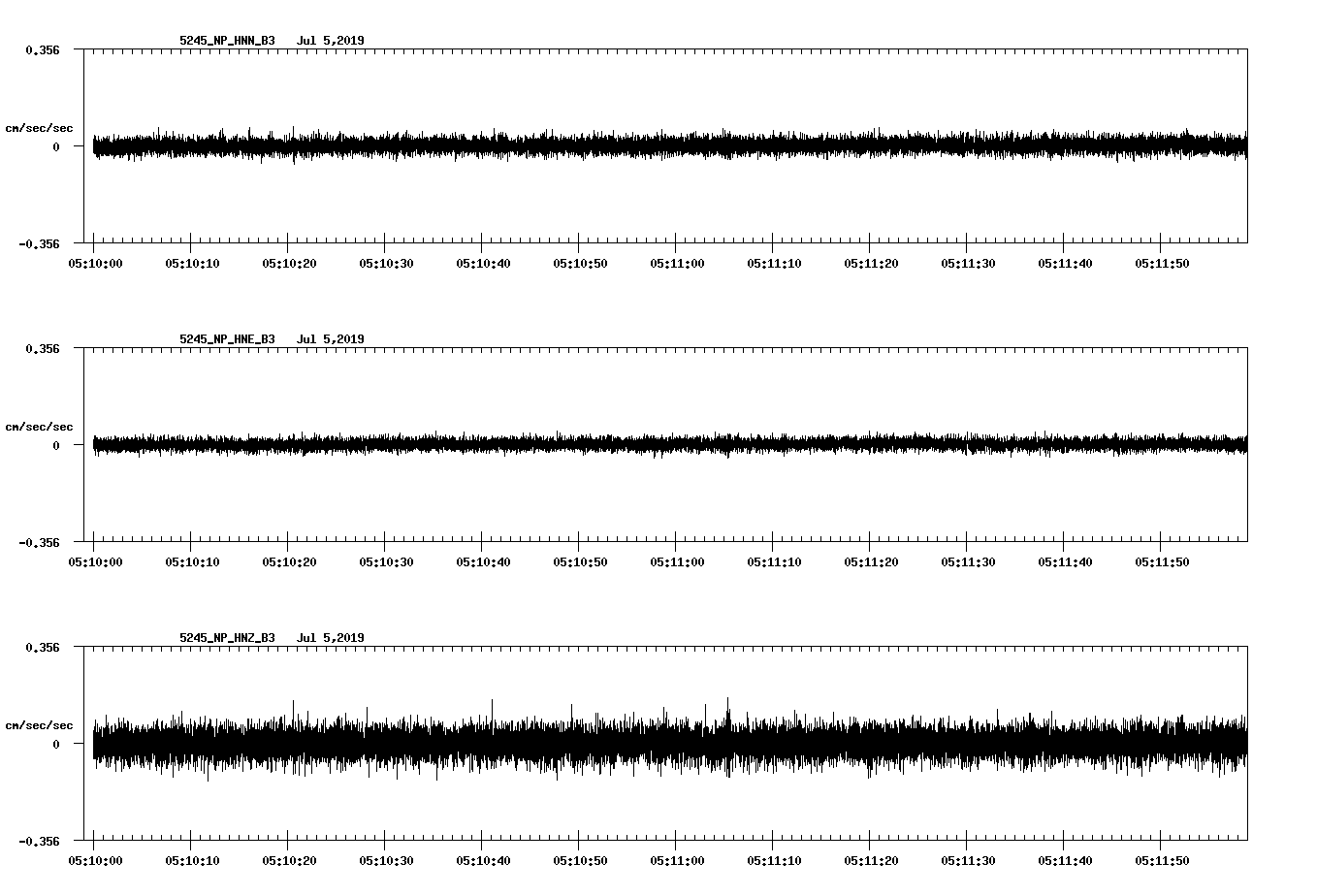
Task: Click the 05:11:50 time label under the HNN plot
Action: [1162, 263]
